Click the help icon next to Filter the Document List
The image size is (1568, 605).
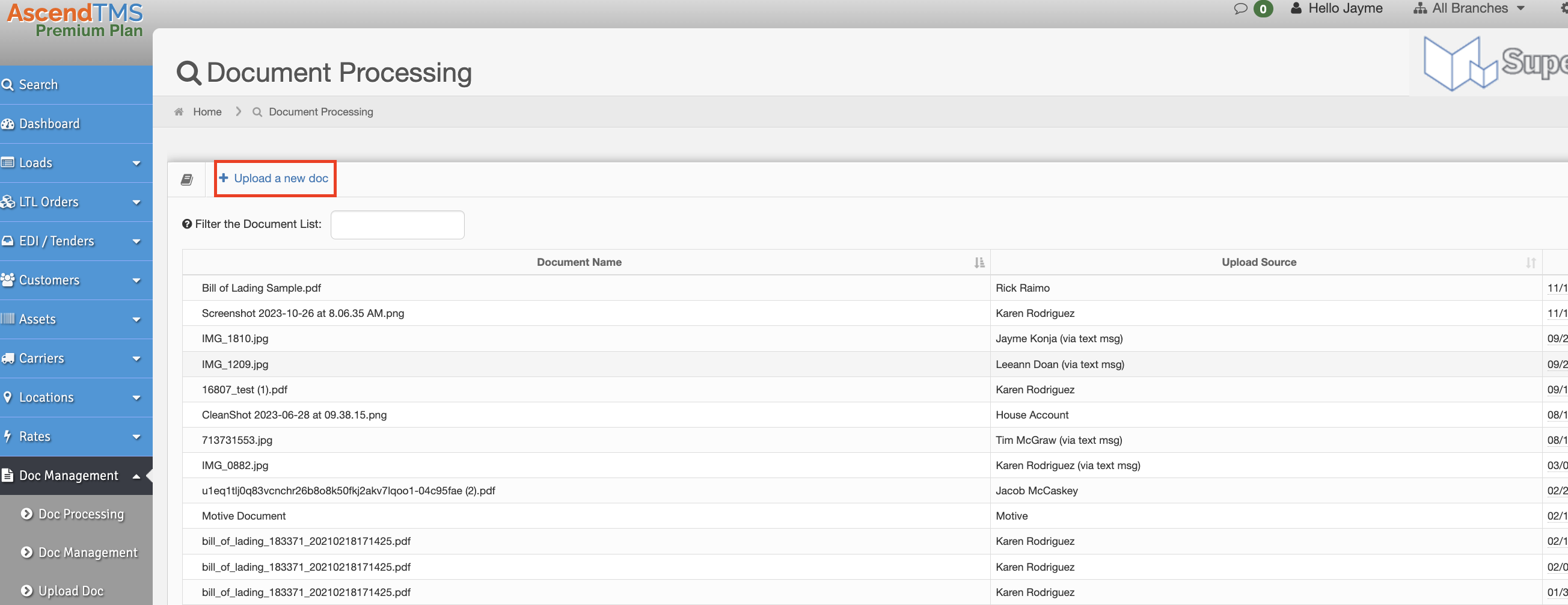[187, 224]
